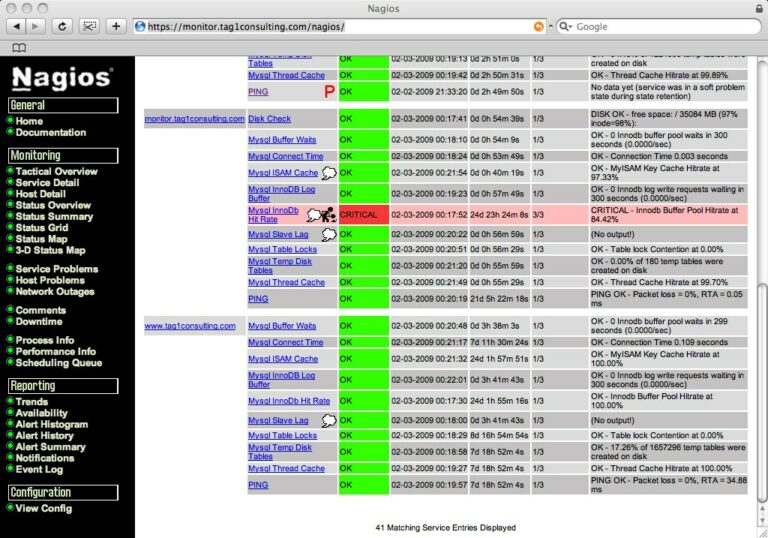The image size is (768, 538).
Task: Click the comment bubble icon beside Mysql ISAM Cache
Action: coord(329,172)
